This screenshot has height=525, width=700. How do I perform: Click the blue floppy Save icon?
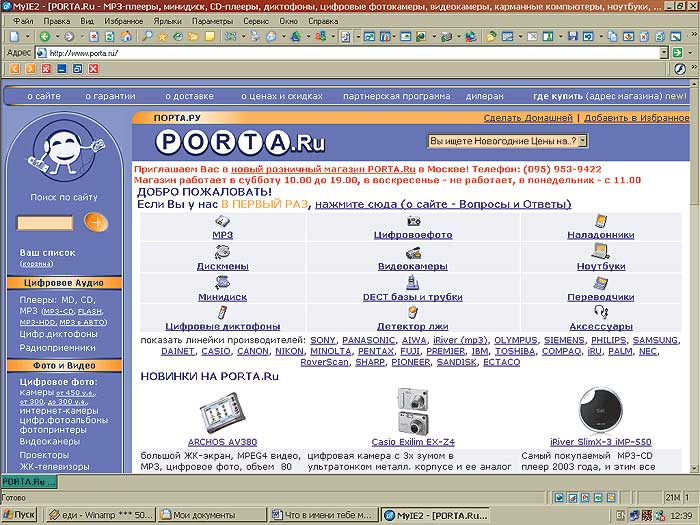(x=573, y=37)
